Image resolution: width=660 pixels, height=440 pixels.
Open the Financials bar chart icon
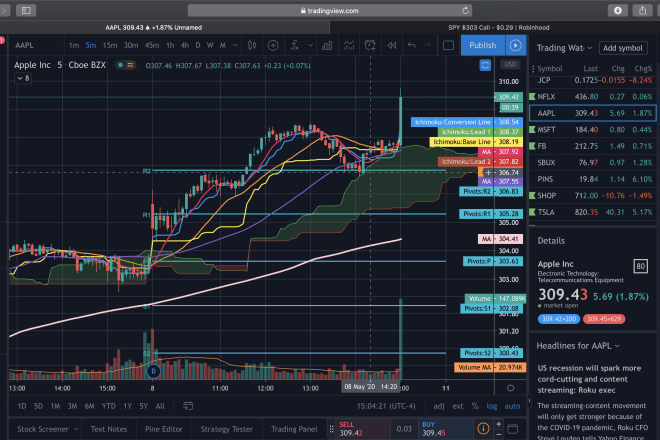pos(327,45)
